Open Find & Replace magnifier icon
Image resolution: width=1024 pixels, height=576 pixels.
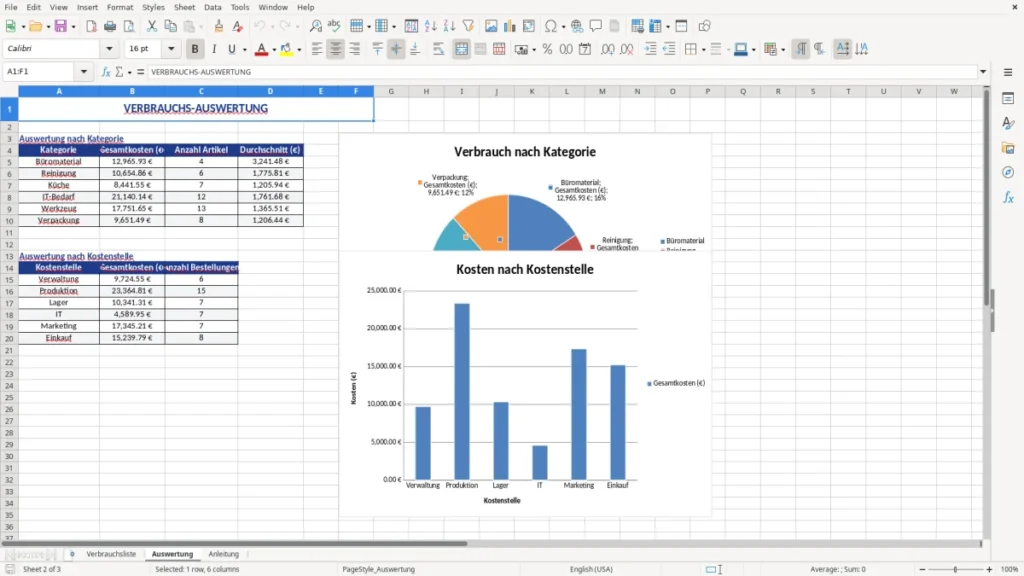(x=315, y=26)
